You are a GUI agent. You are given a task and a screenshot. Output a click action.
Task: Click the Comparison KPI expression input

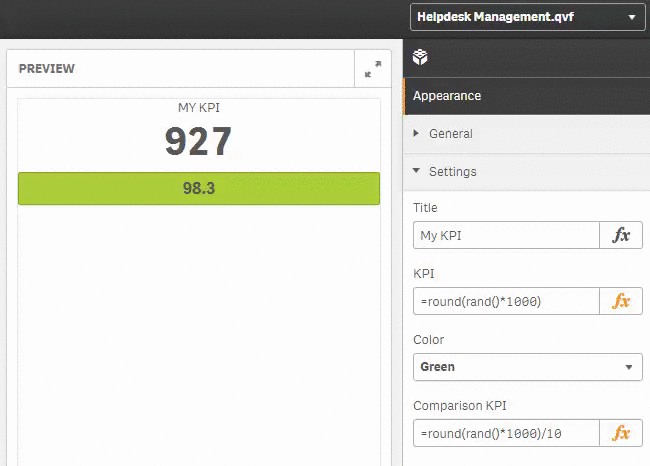(505, 433)
